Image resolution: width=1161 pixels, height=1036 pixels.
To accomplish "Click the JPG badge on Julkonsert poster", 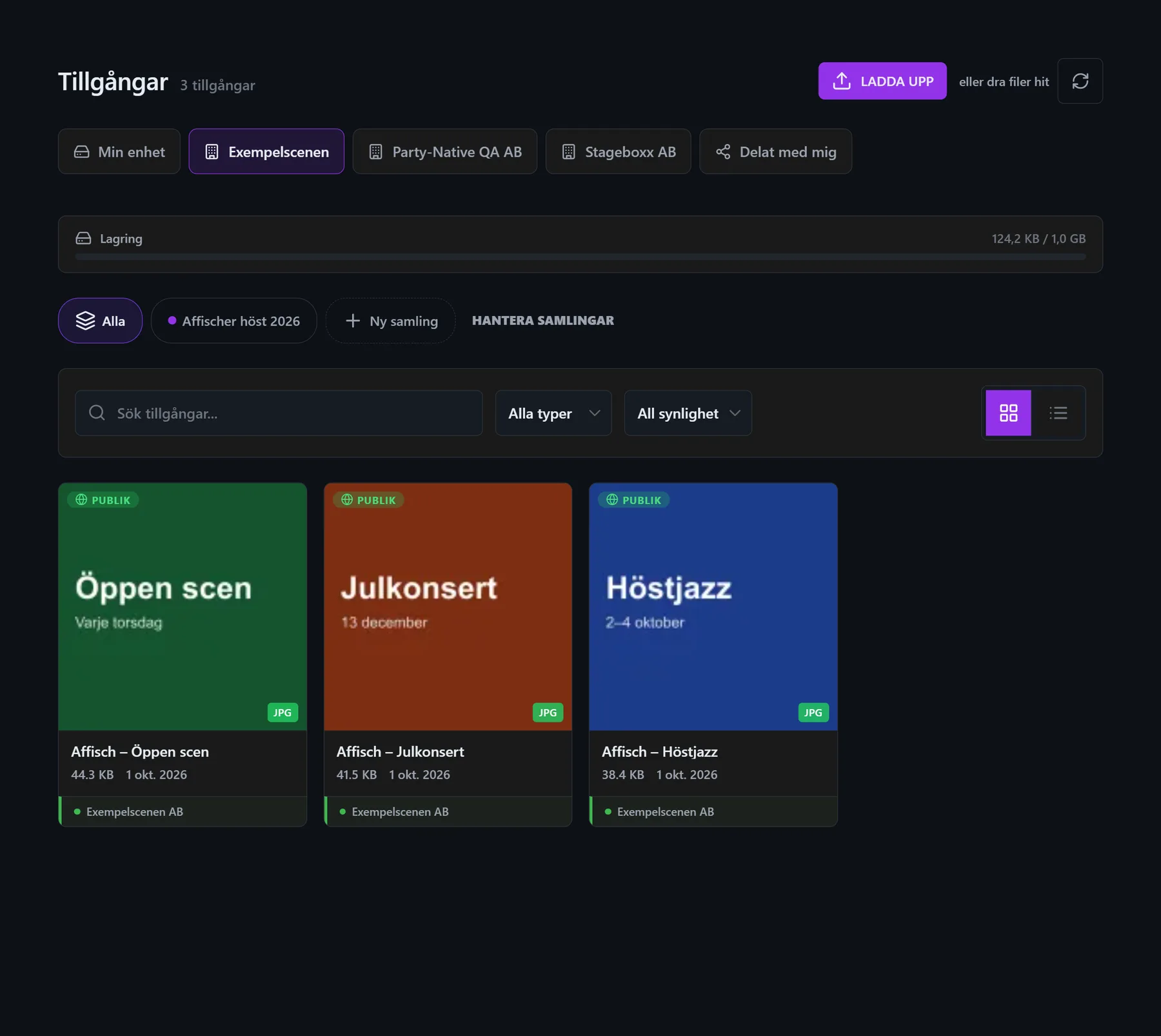I will click(x=548, y=712).
